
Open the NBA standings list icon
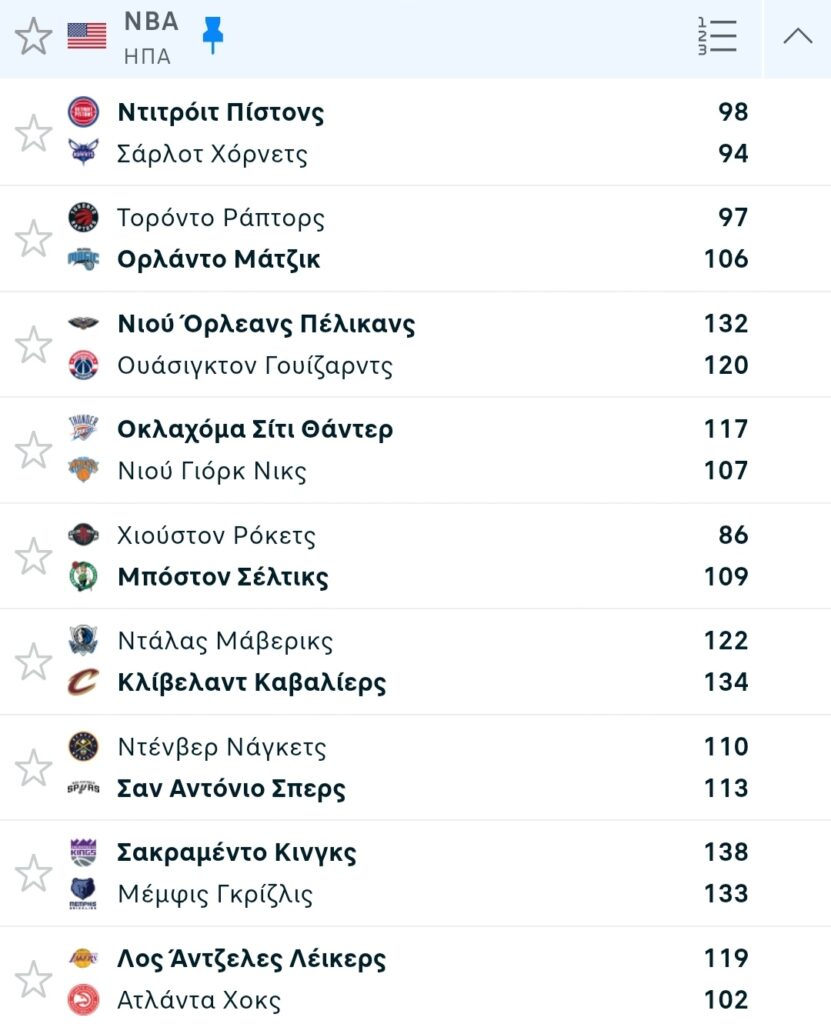[716, 37]
